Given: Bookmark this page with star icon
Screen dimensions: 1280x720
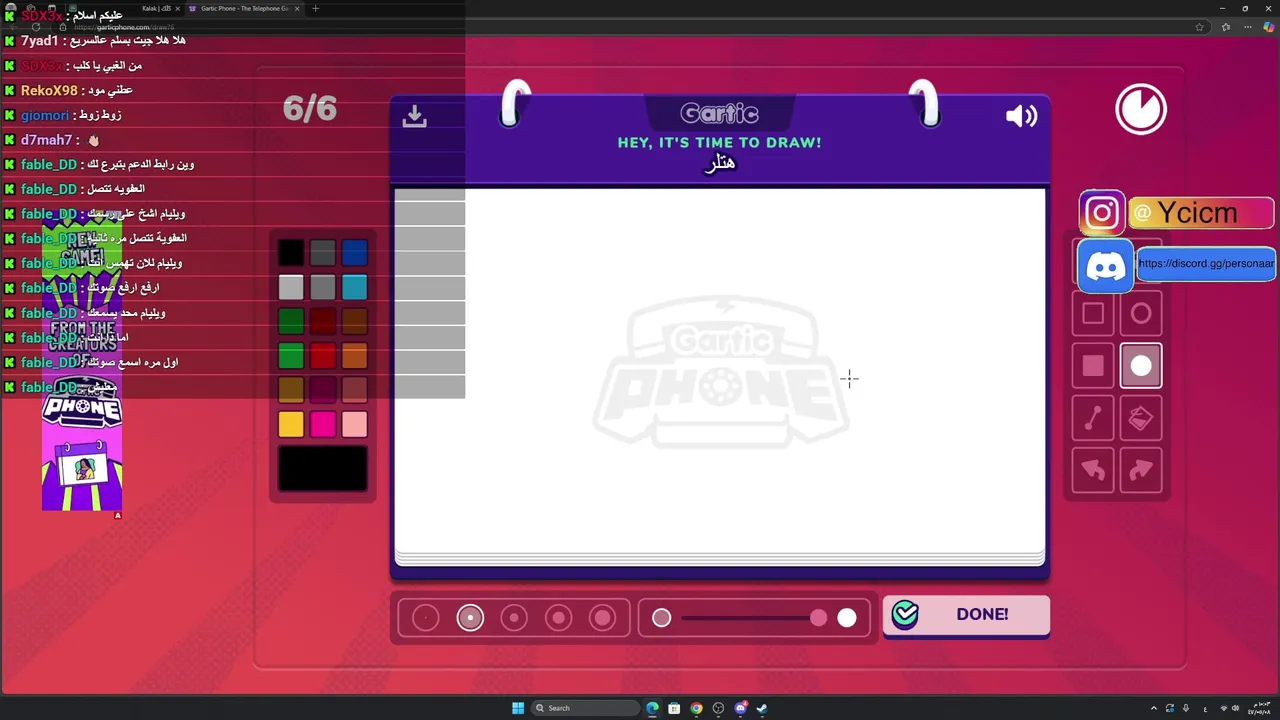Looking at the screenshot, I should pos(1199,27).
